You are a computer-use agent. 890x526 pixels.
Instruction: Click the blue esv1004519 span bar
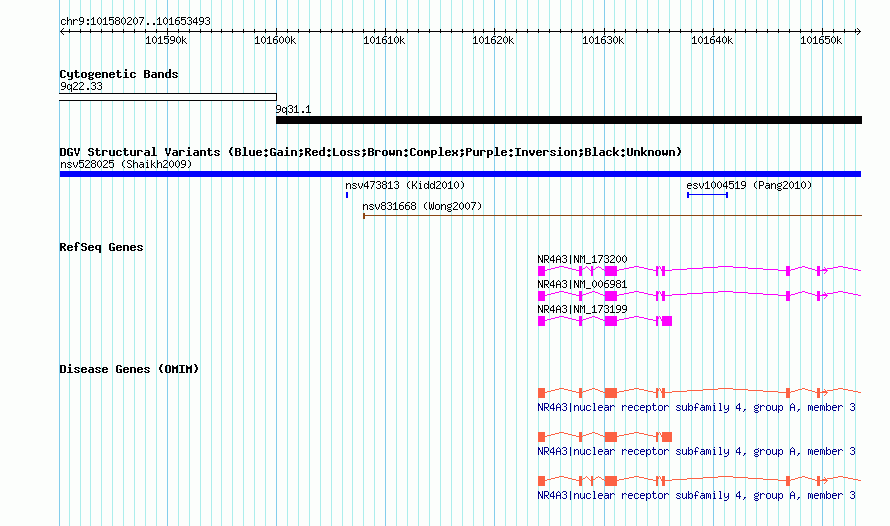pos(707,195)
